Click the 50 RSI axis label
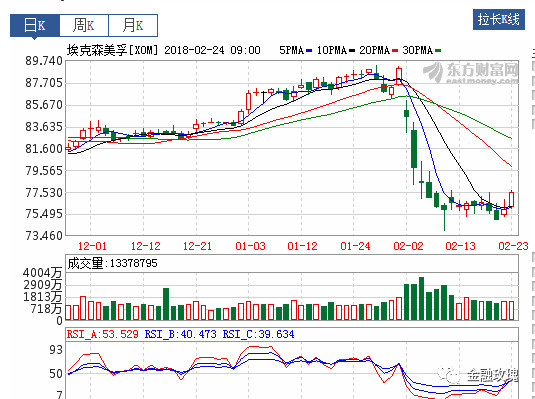Screen dimensions: 535x399 pyautogui.click(x=56, y=374)
